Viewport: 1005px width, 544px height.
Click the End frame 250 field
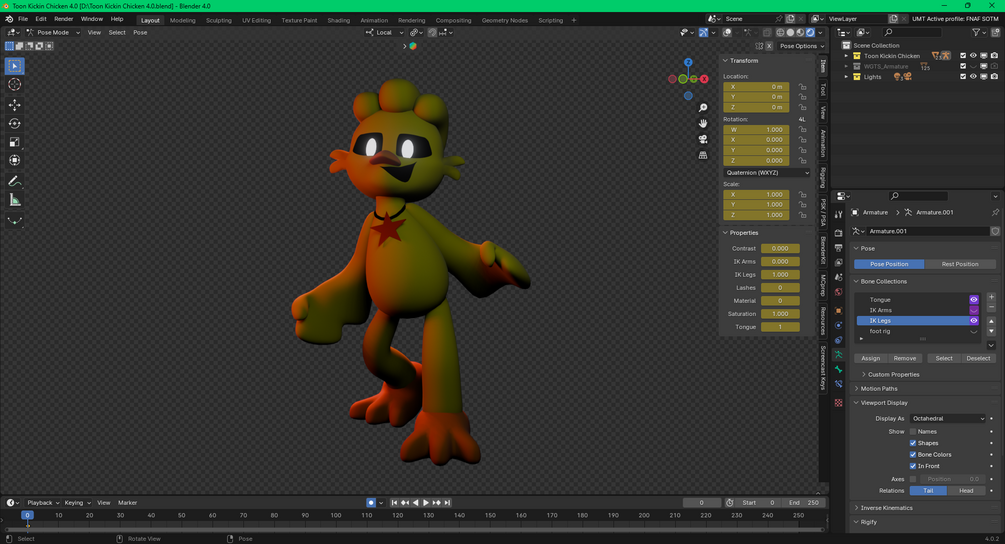804,503
